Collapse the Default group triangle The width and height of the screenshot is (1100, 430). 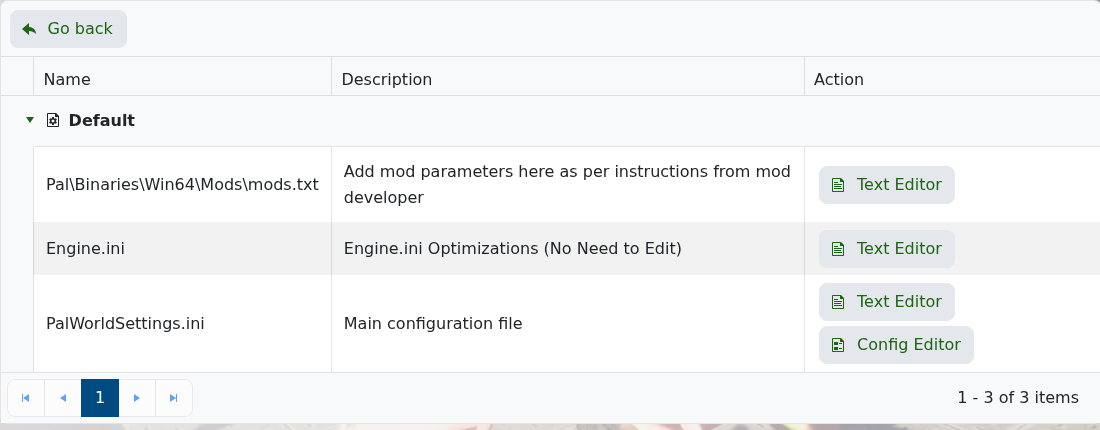[29, 120]
